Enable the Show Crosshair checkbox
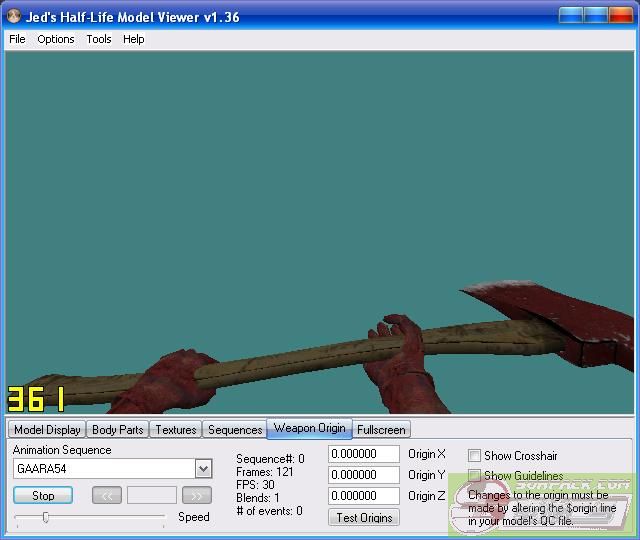The image size is (640, 540). click(x=475, y=456)
